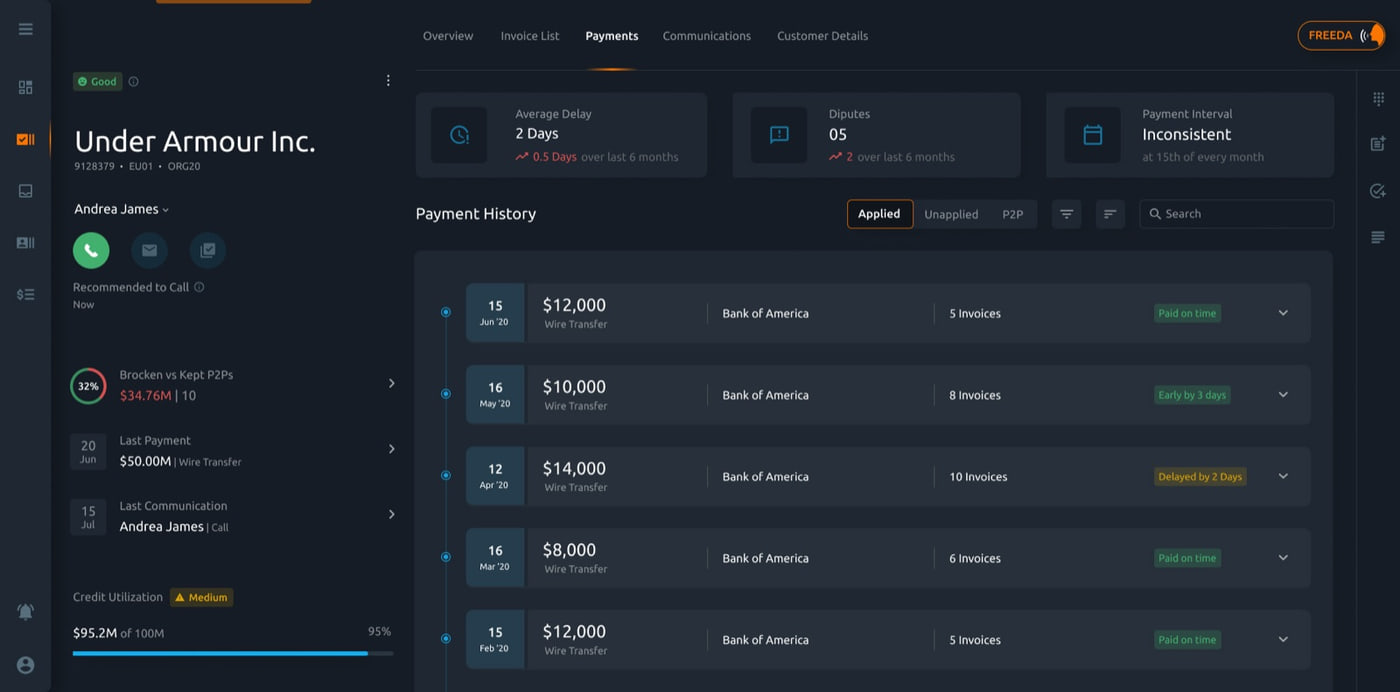Screen dimensions: 1400x692
Task: Click info icon next to Recommended to Call
Action: click(x=199, y=287)
